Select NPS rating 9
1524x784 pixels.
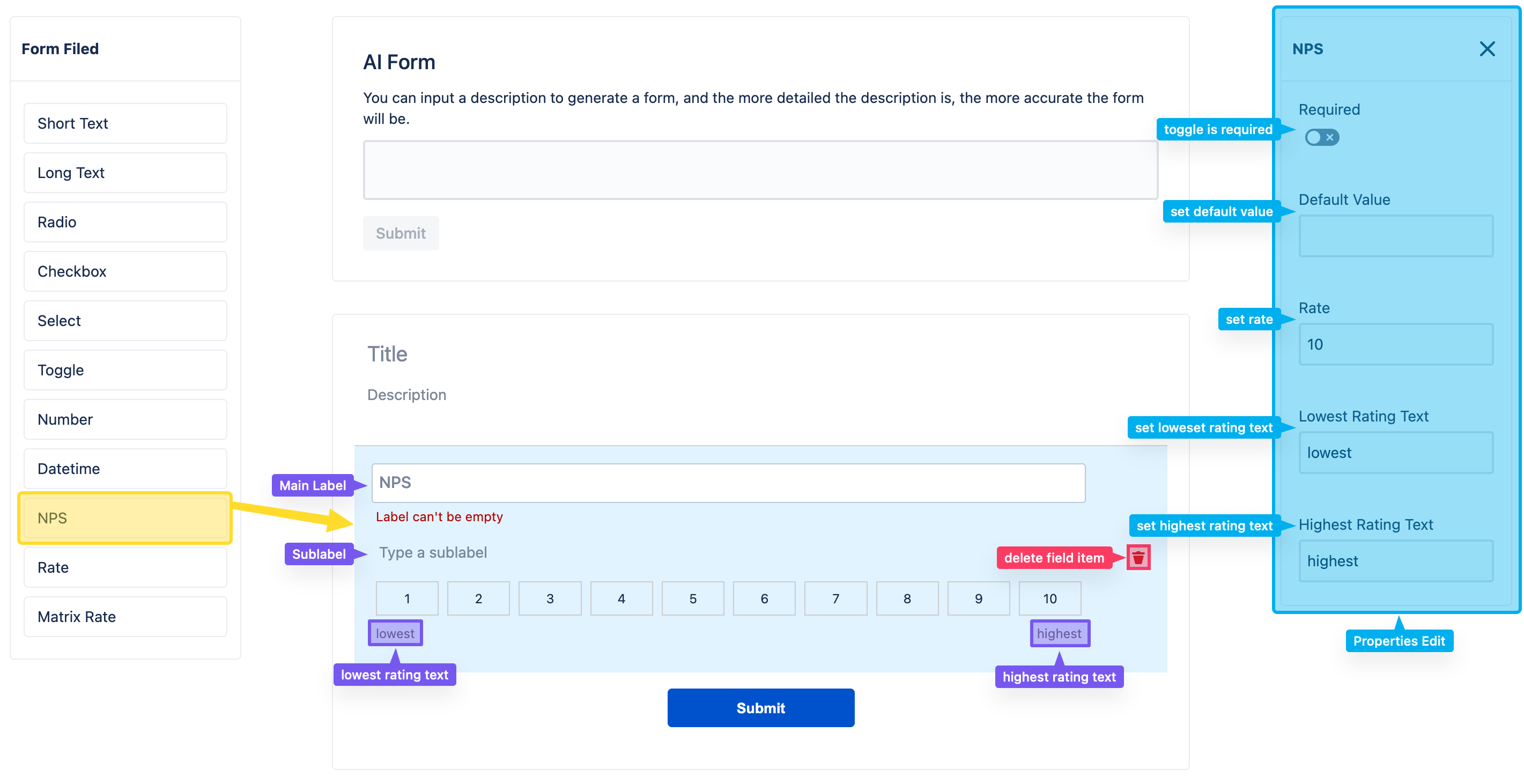tap(979, 598)
